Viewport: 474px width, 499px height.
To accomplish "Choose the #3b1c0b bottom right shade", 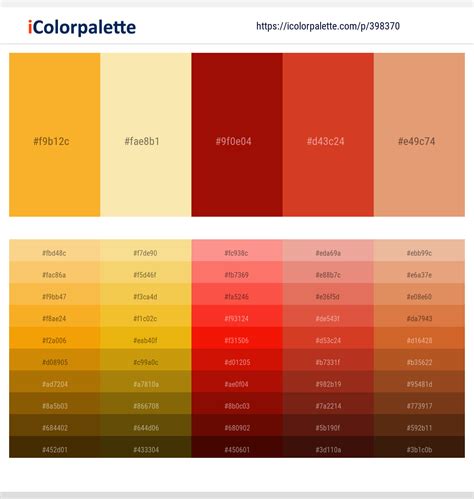I will (419, 447).
